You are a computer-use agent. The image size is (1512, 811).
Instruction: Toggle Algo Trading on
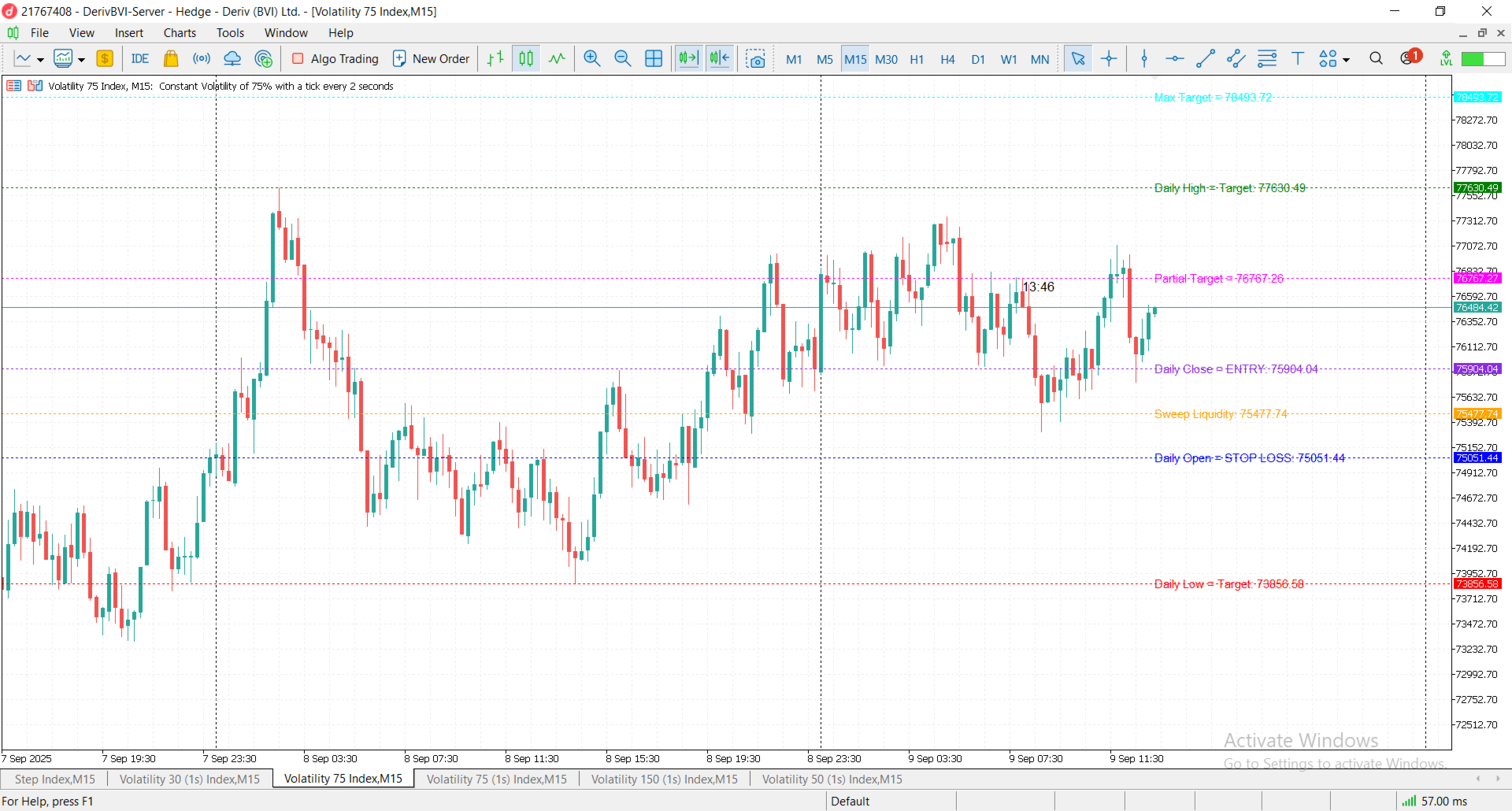(x=335, y=59)
